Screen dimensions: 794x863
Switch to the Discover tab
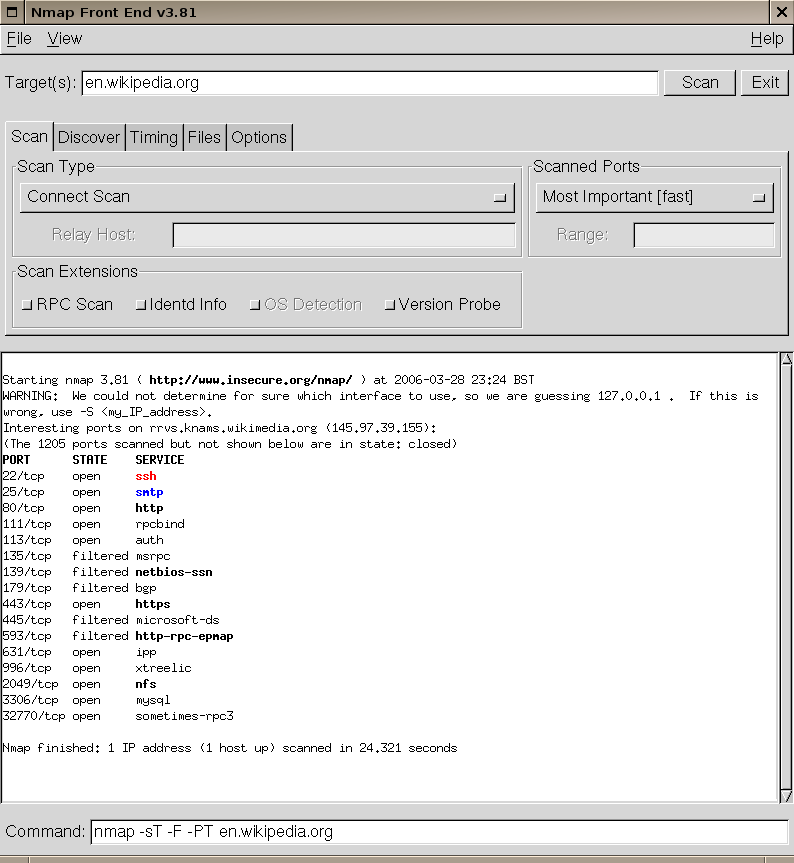pyautogui.click(x=89, y=138)
